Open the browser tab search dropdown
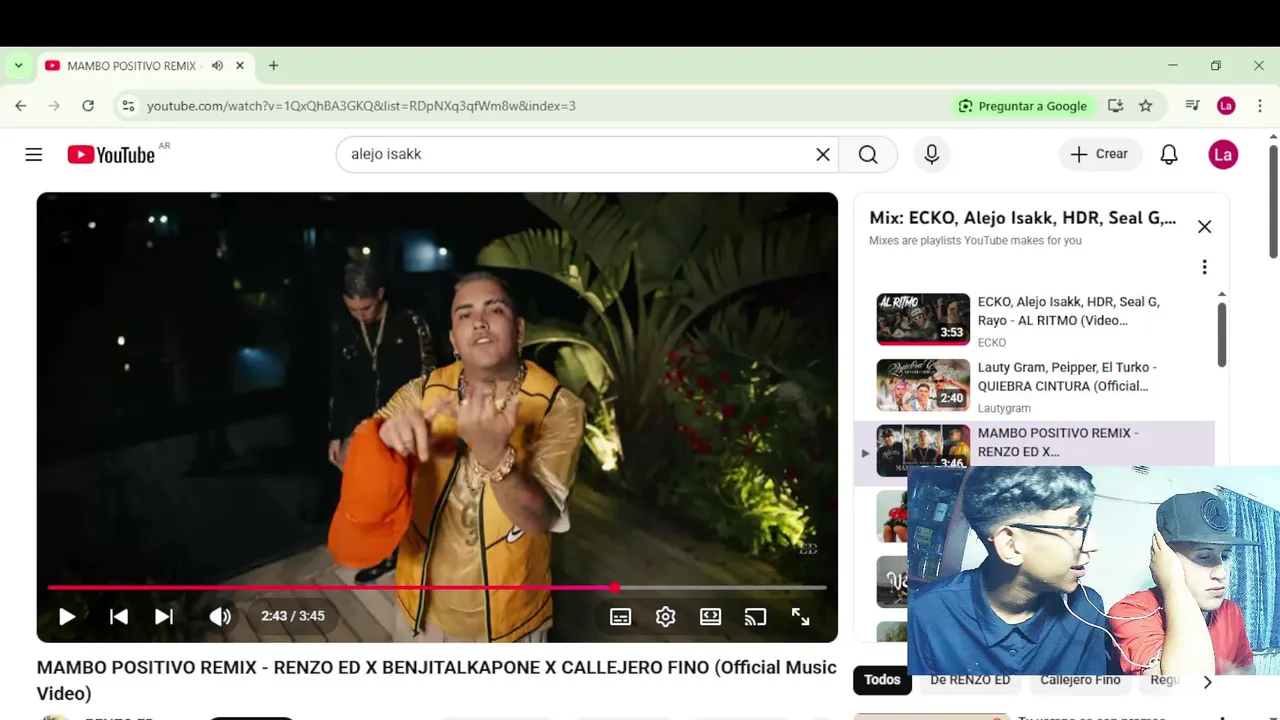The image size is (1280, 720). pos(18,66)
